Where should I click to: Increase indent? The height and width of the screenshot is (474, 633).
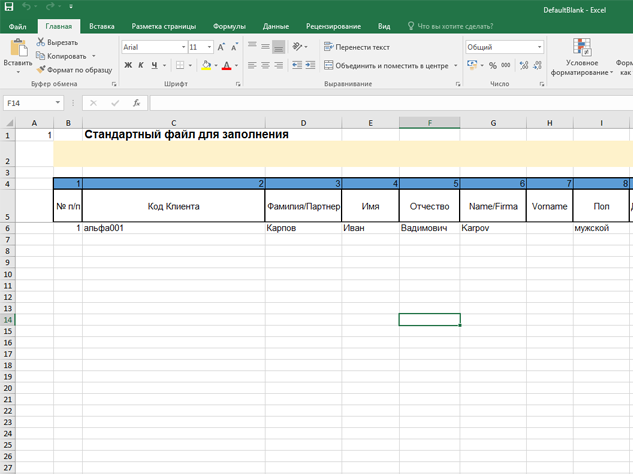310,65
